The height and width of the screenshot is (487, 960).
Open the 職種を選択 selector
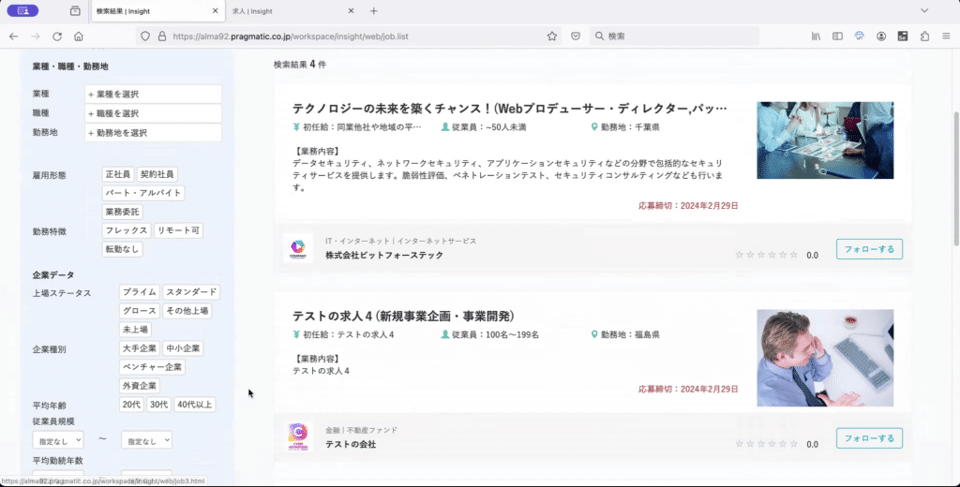pyautogui.click(x=153, y=113)
